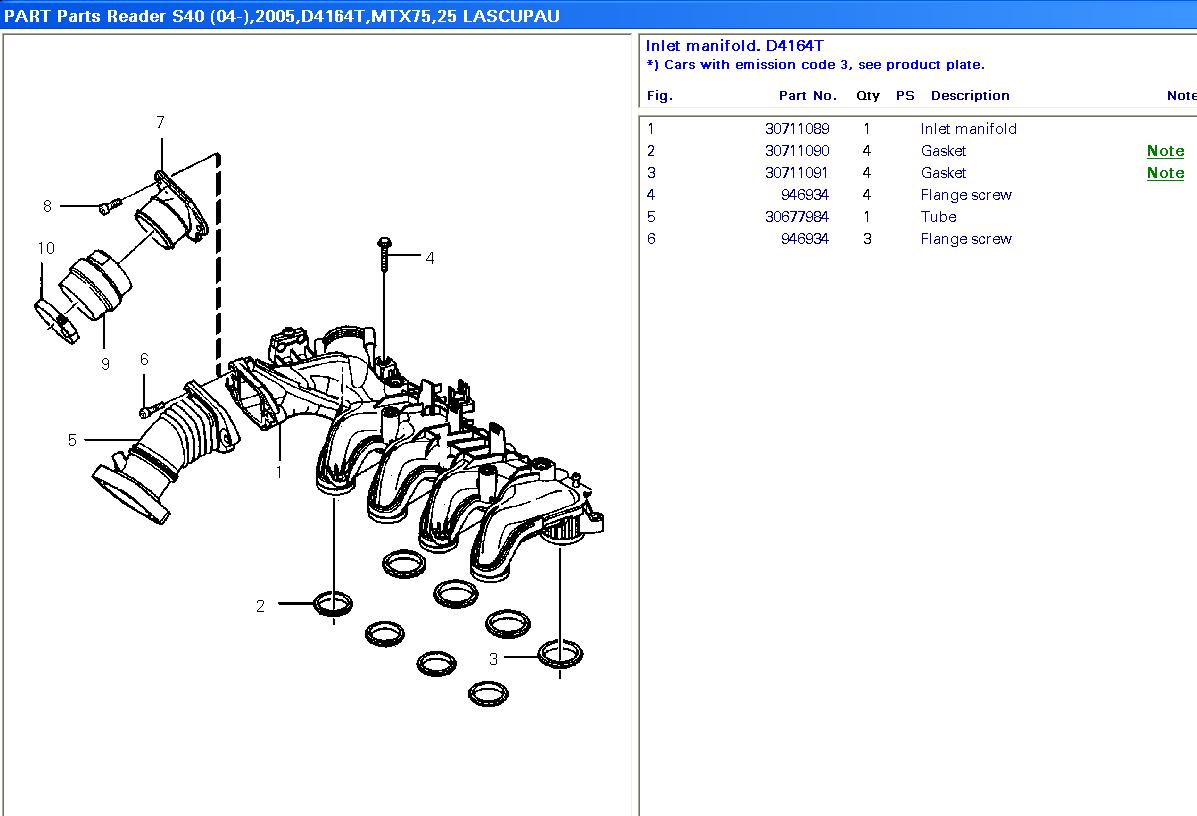Image resolution: width=1197 pixels, height=816 pixels.
Task: Click the 'Inlet manifold' description in the table
Action: click(x=969, y=129)
